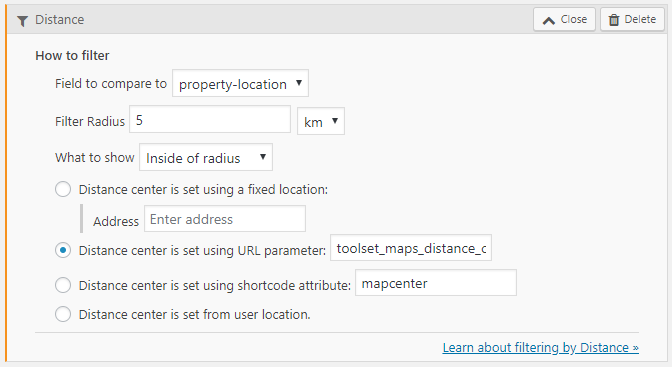
Task: Click the dropdown arrow next to property-location
Action: (299, 83)
